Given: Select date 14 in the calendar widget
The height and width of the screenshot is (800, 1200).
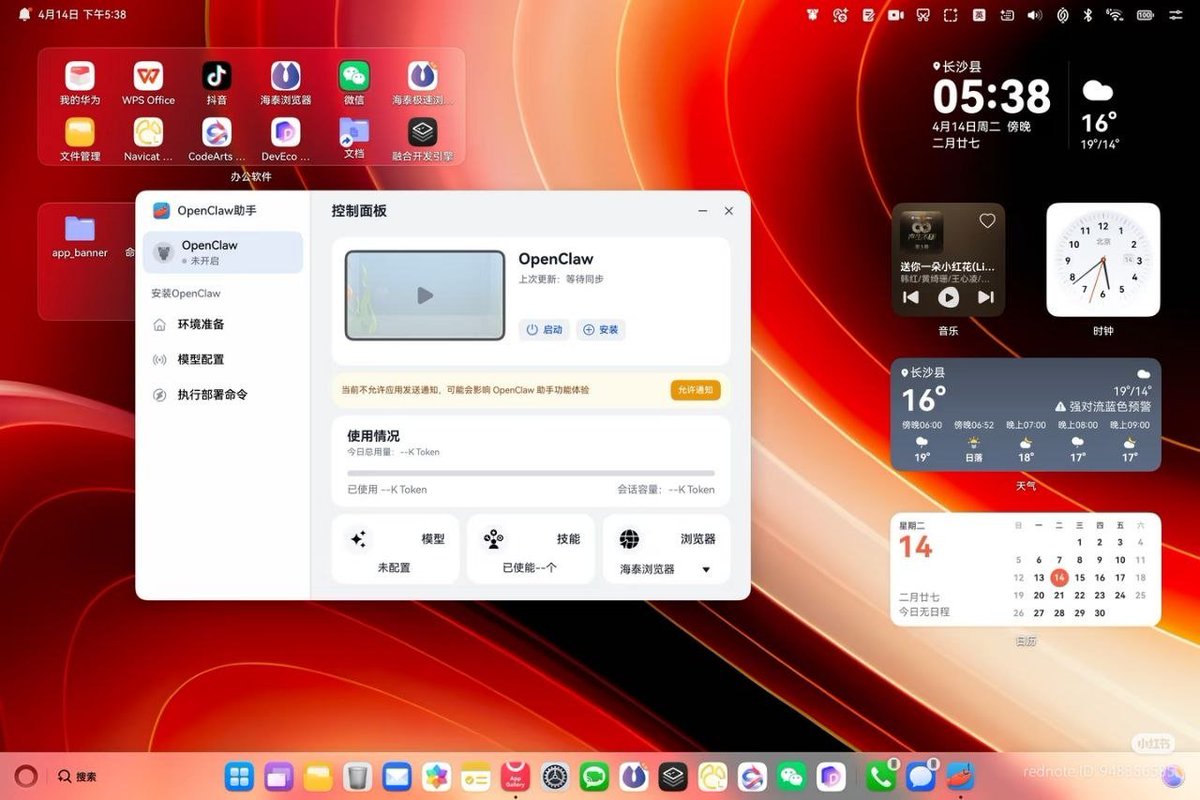Looking at the screenshot, I should 1059,578.
